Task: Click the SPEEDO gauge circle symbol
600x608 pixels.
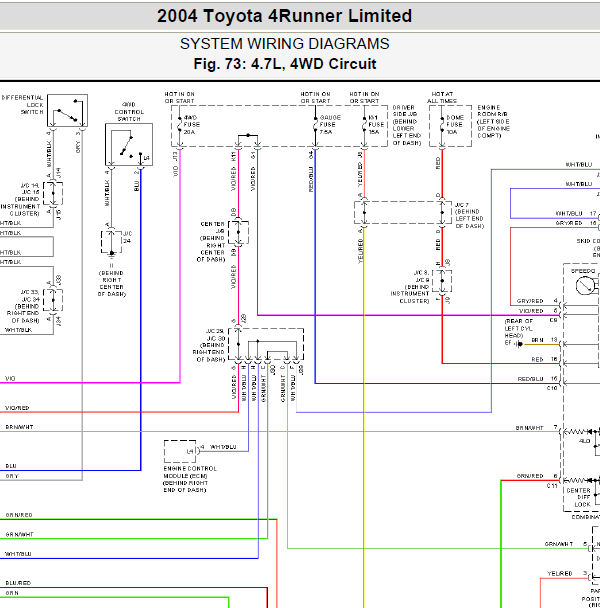Action: pyautogui.click(x=586, y=286)
